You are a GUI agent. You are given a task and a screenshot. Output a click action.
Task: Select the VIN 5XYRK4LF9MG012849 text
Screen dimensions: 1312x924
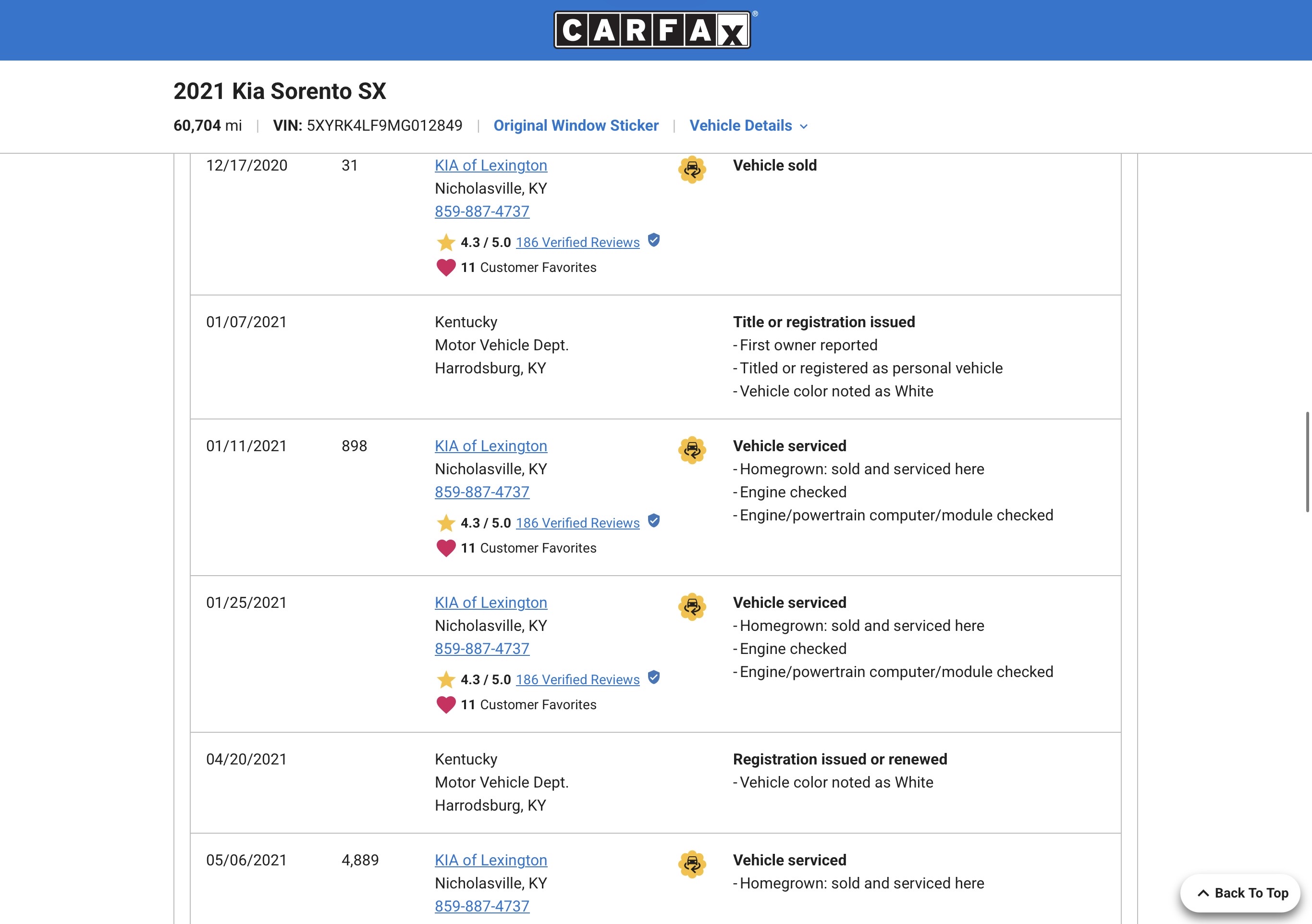click(x=385, y=126)
